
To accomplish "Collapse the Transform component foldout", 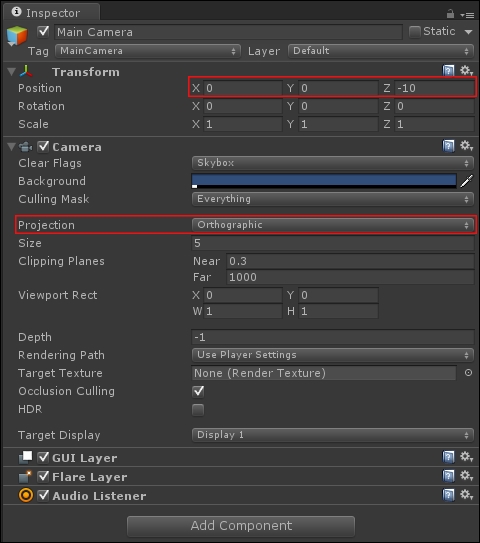I will tap(11, 72).
